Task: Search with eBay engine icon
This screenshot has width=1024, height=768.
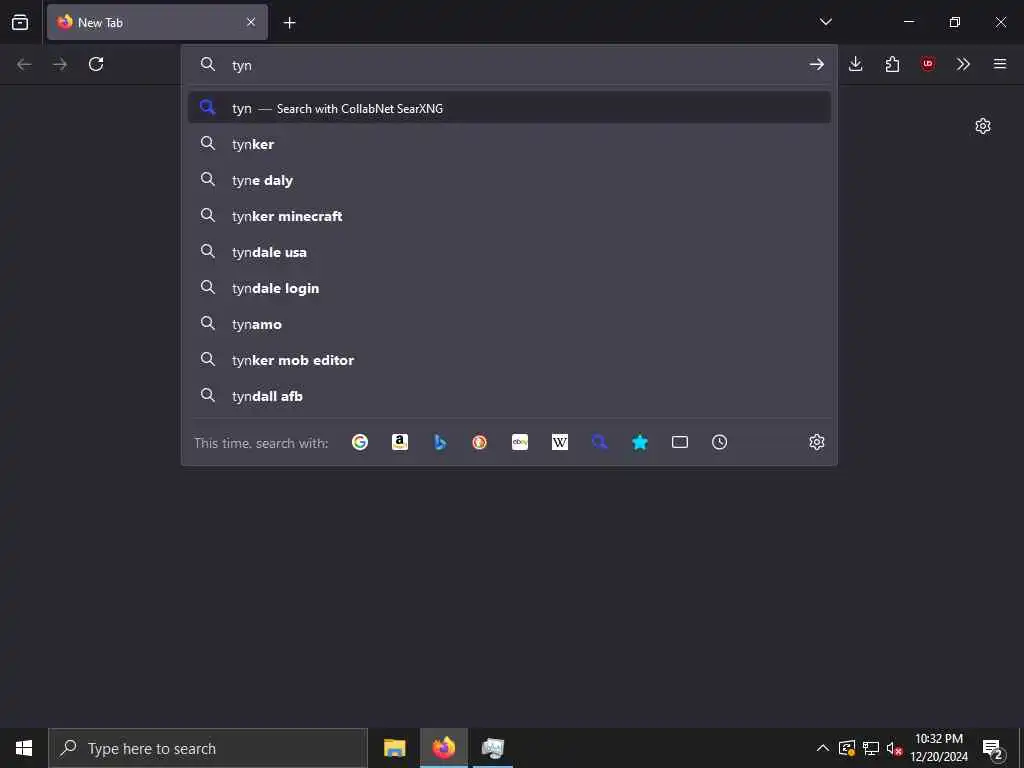Action: coord(520,442)
